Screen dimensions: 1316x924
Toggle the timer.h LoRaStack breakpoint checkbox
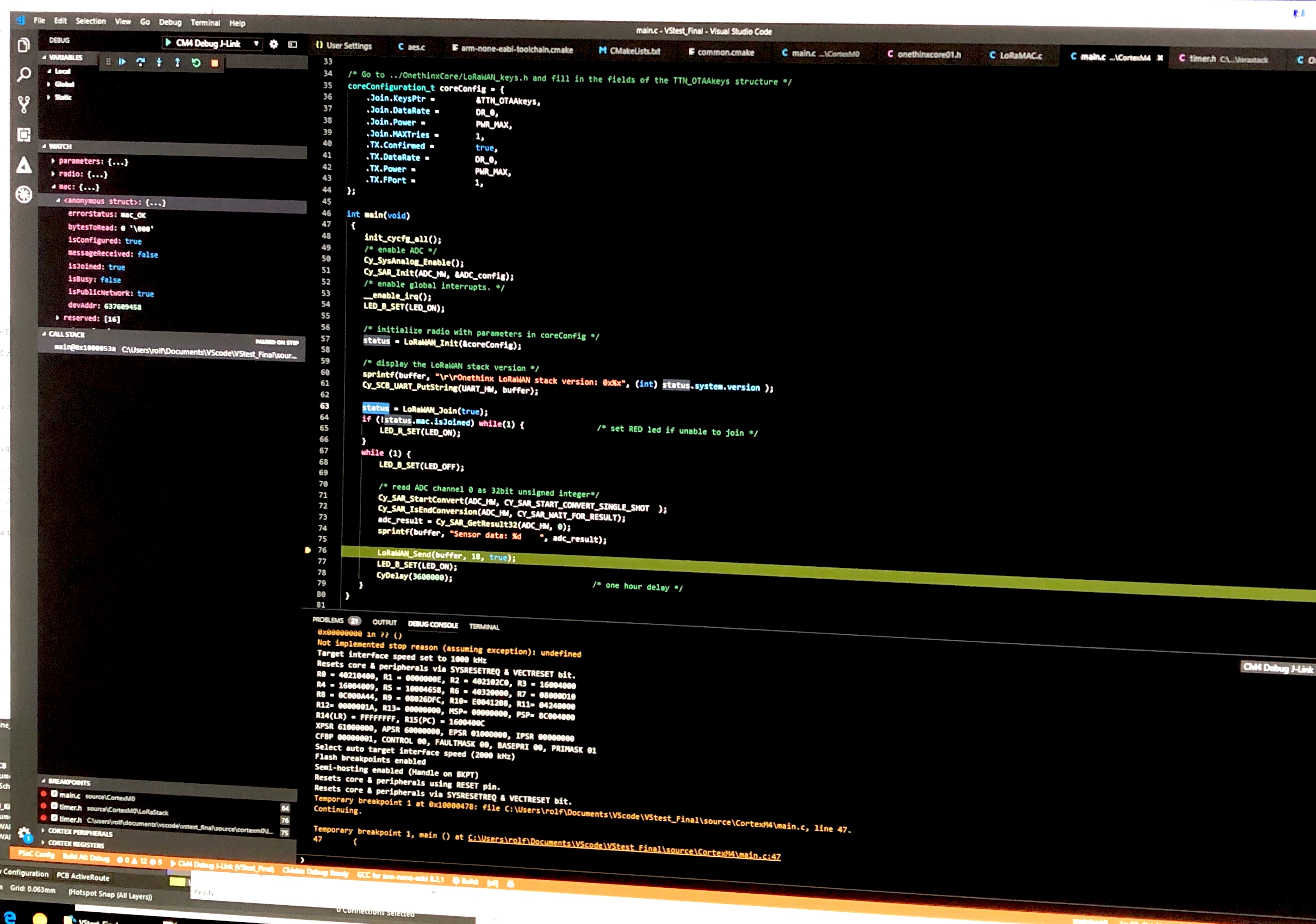55,806
